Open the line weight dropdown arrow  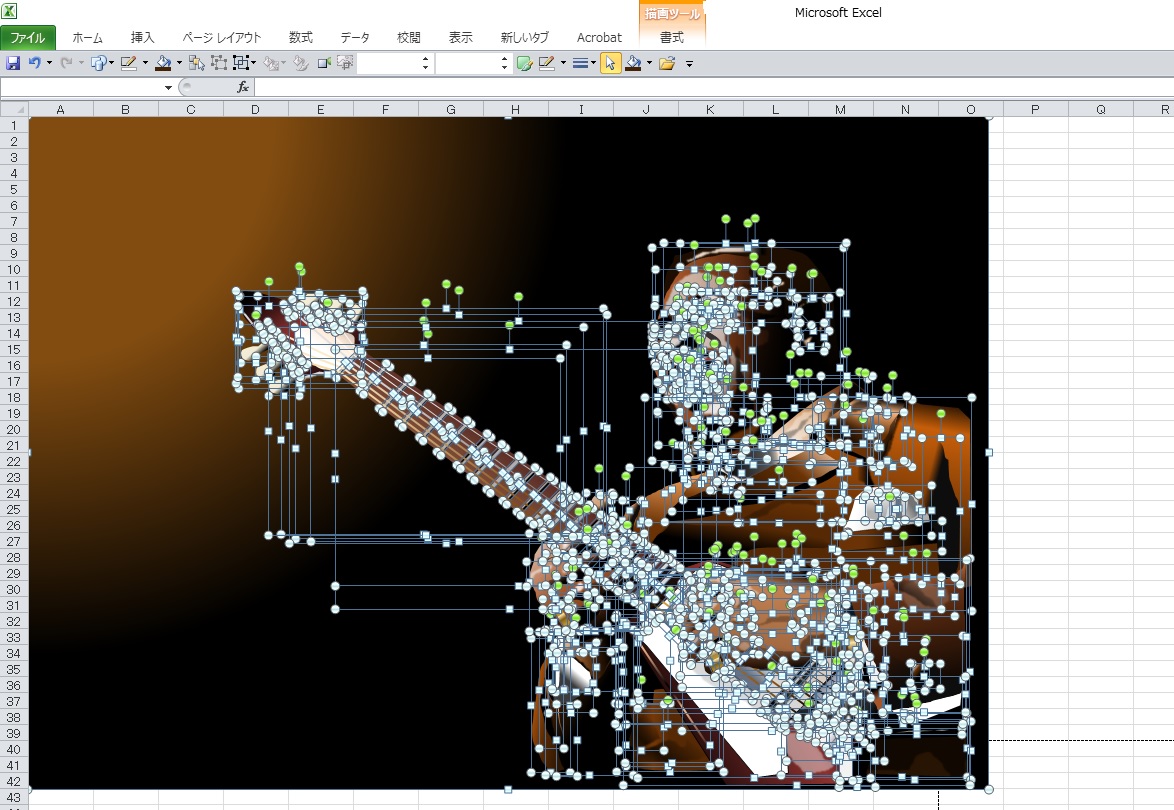(x=594, y=64)
